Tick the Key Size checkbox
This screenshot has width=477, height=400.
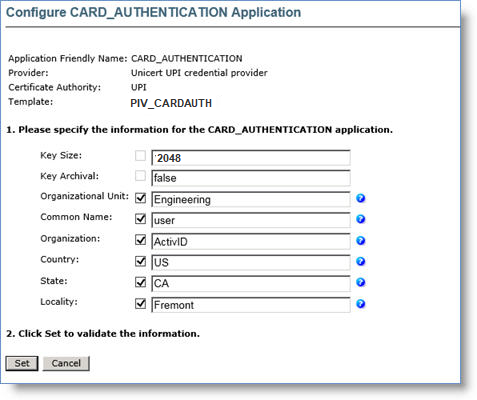(x=140, y=156)
